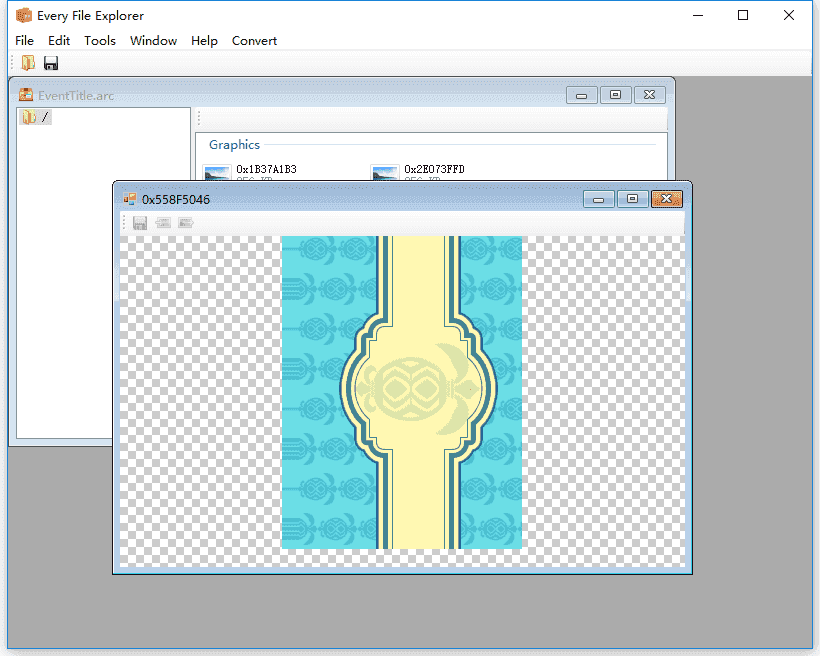Click the Graphics group header

pos(234,145)
